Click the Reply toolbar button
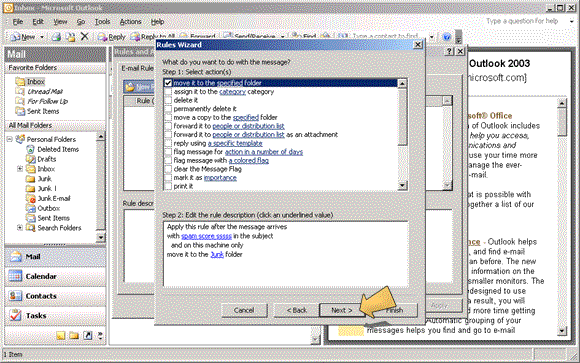Image resolution: width=580 pixels, height=363 pixels. pyautogui.click(x=111, y=37)
